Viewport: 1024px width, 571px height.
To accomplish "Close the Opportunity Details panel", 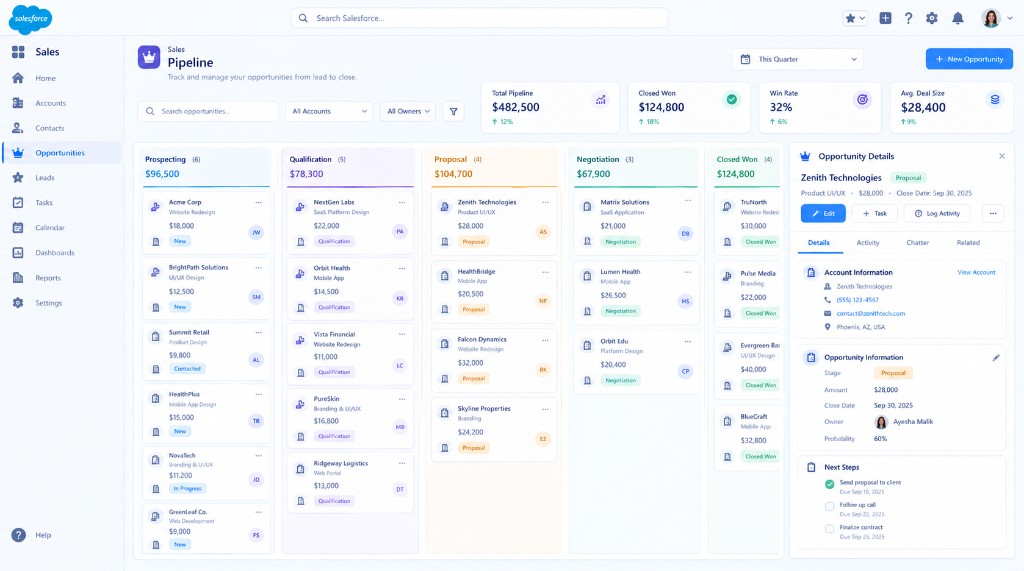I will coord(1002,156).
